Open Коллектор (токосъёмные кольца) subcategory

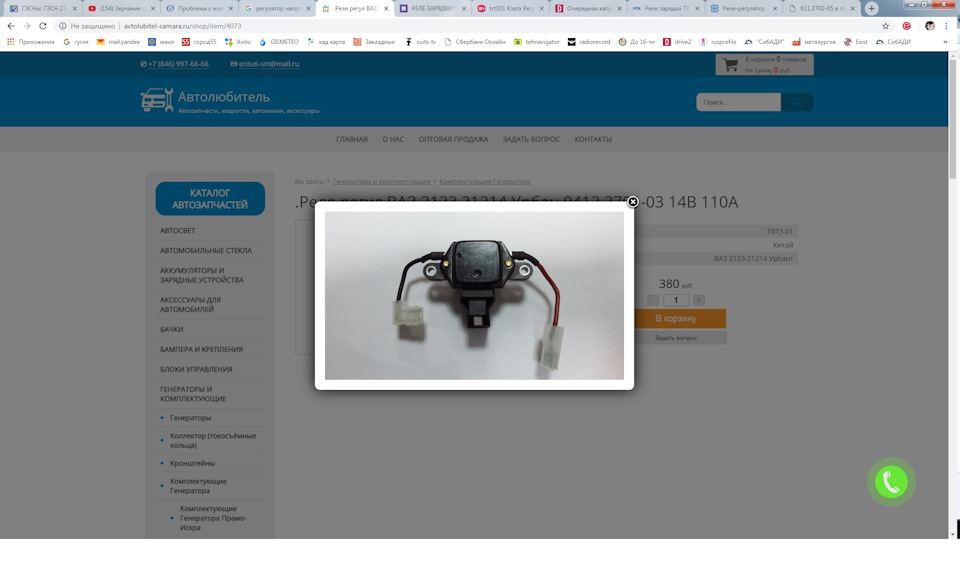pos(213,440)
